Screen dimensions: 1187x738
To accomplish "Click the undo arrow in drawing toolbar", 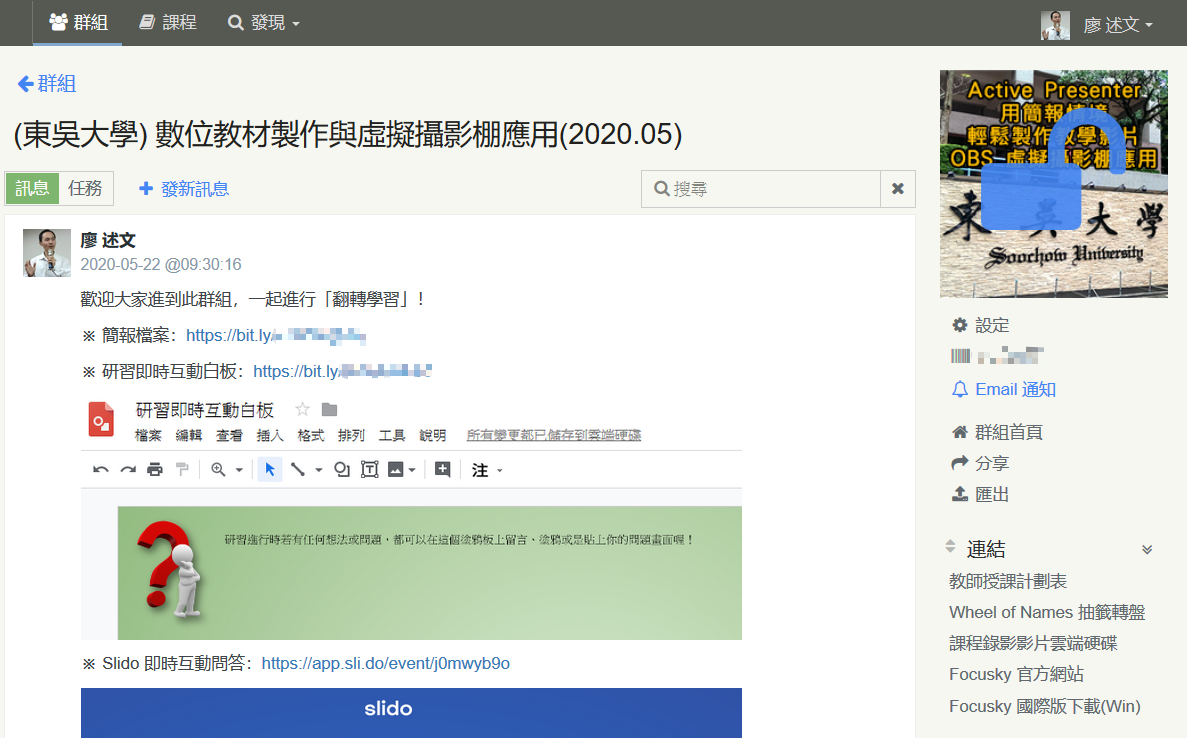I will (x=101, y=470).
